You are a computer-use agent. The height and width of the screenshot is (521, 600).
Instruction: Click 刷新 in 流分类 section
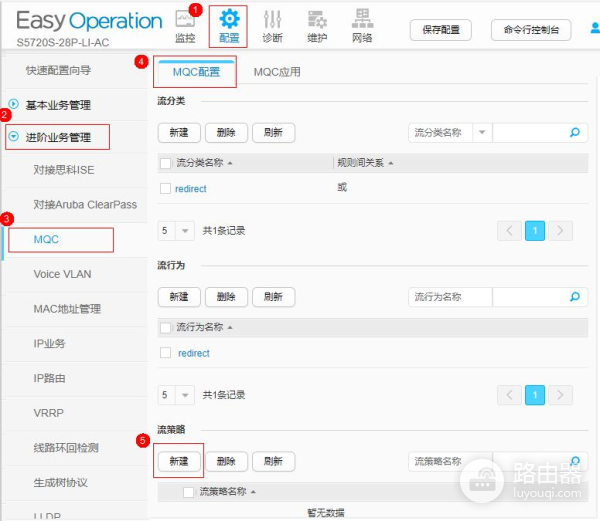(273, 132)
